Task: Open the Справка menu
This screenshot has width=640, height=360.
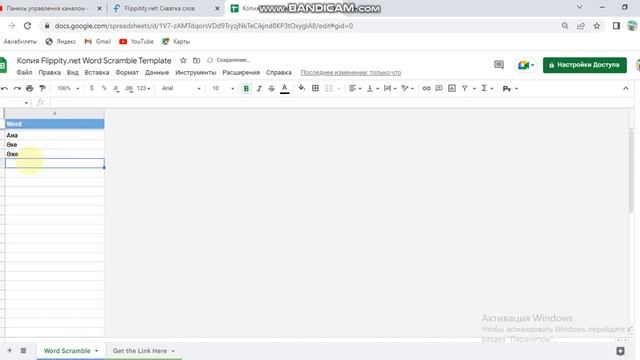Action: pos(279,73)
